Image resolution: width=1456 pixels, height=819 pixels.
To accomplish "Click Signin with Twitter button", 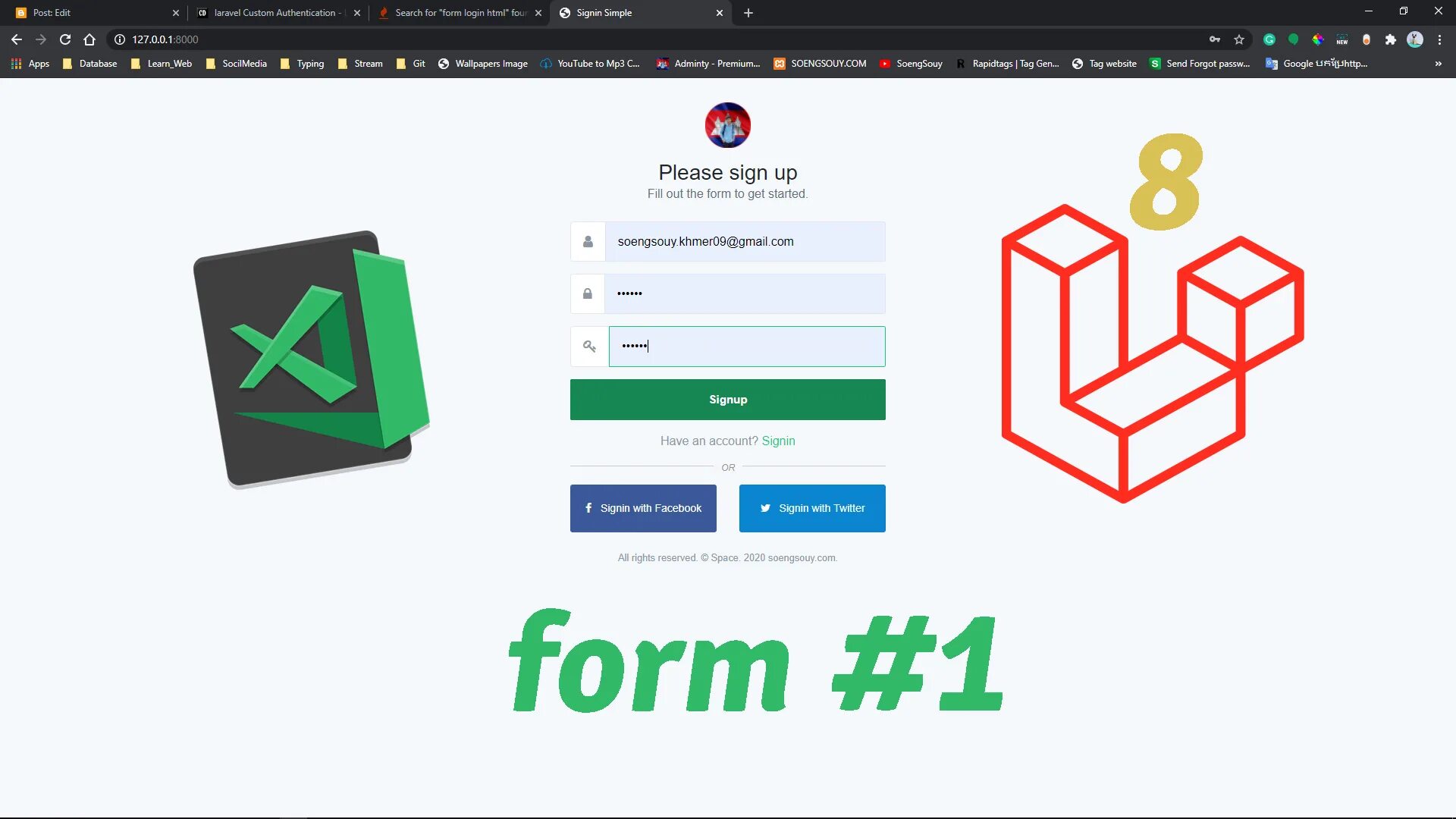I will click(812, 508).
